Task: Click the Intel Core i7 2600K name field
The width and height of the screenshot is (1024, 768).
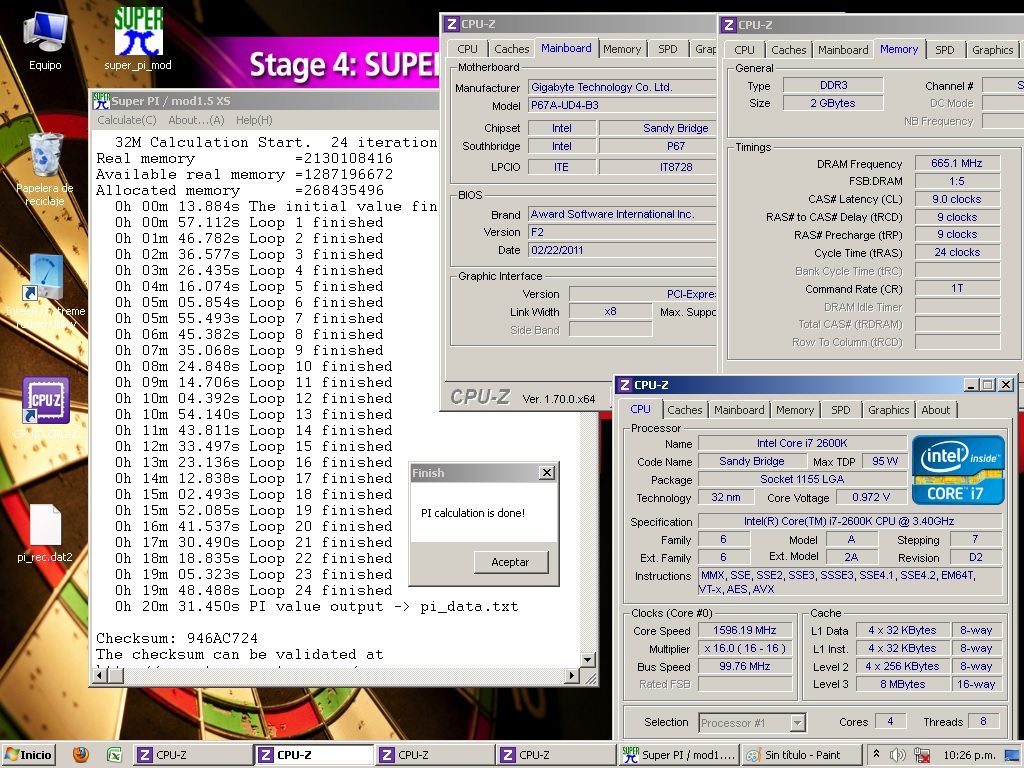Action: tap(802, 443)
